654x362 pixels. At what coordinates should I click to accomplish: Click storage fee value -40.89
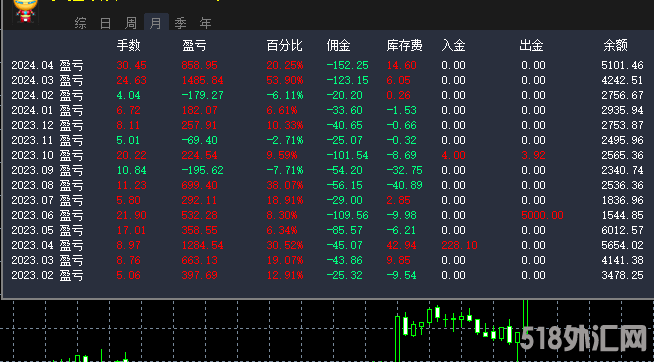pyautogui.click(x=405, y=186)
